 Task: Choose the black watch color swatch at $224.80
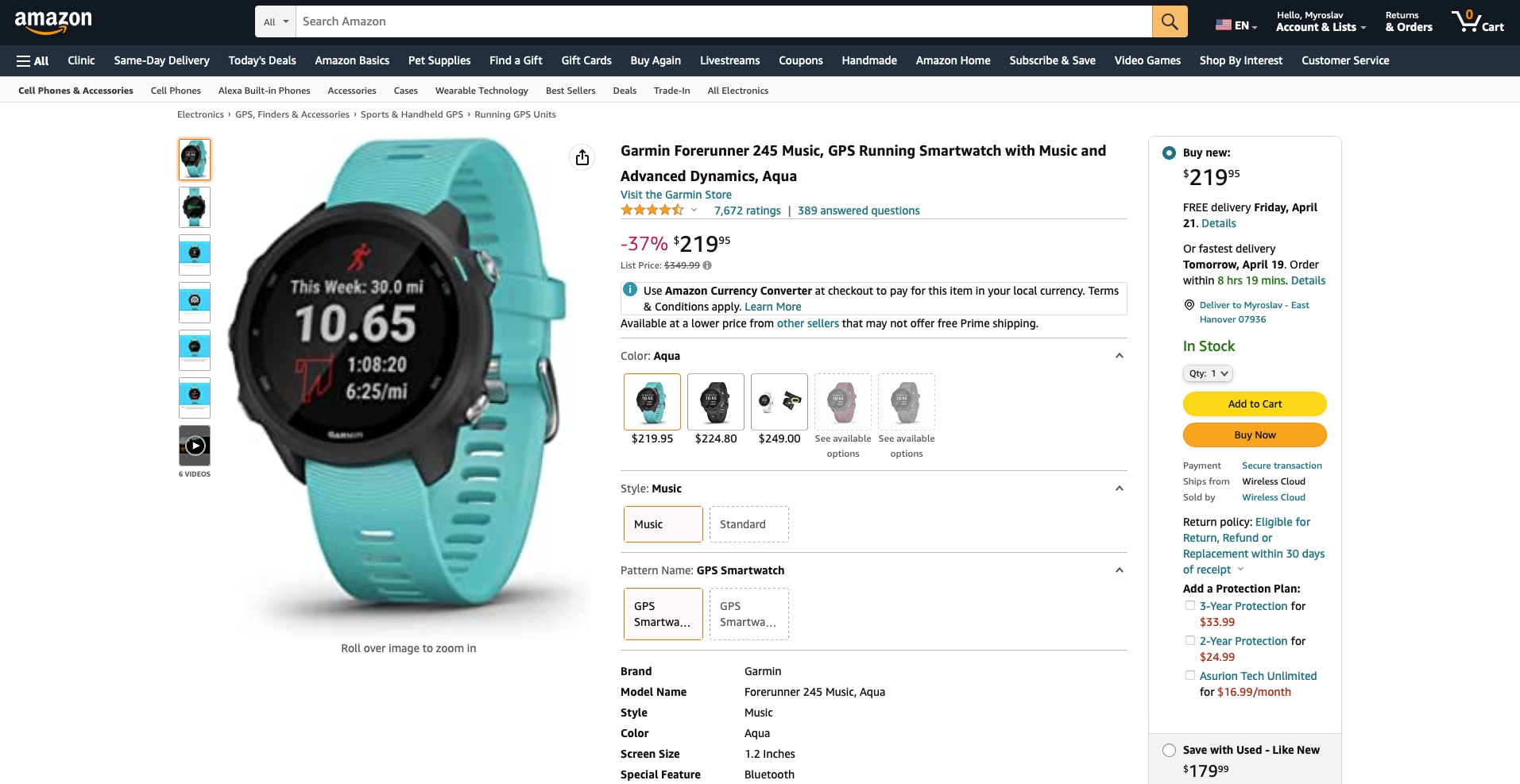click(716, 402)
